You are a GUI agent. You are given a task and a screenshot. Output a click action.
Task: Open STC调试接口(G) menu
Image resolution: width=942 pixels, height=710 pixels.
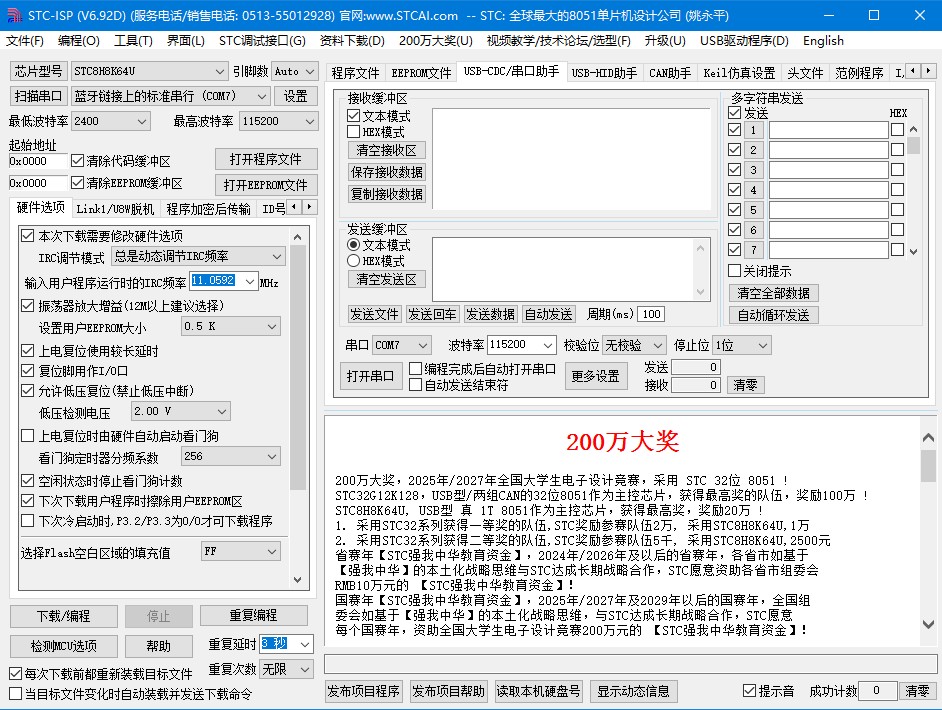262,41
